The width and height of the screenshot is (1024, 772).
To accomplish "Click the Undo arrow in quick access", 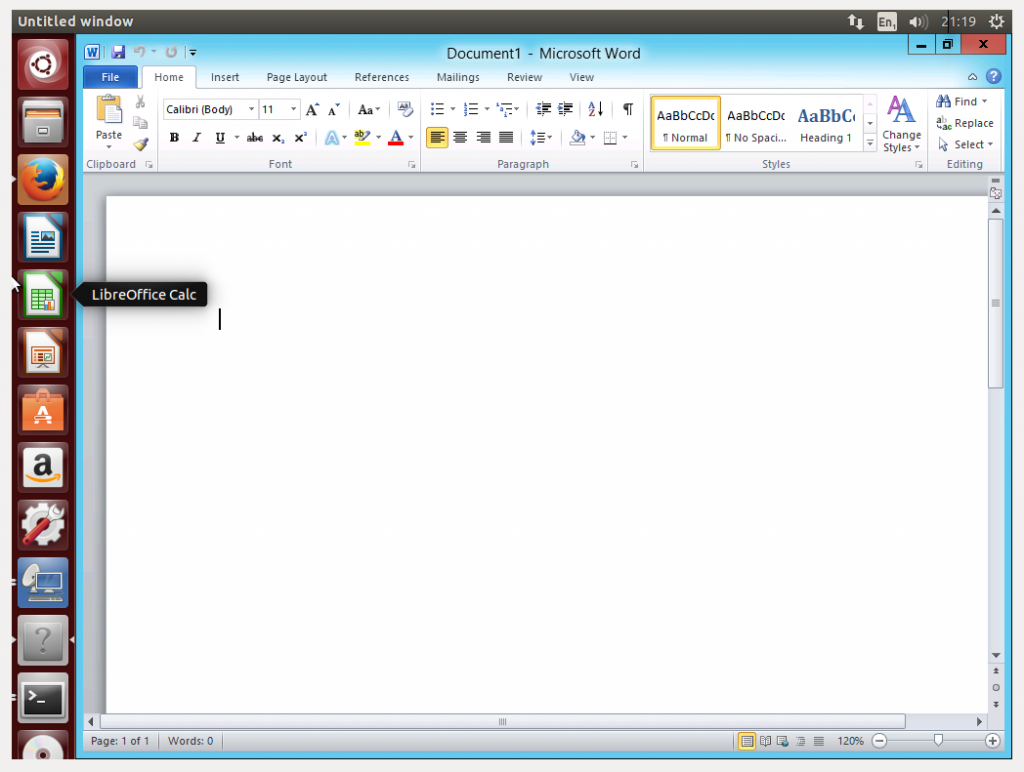I will [x=139, y=52].
